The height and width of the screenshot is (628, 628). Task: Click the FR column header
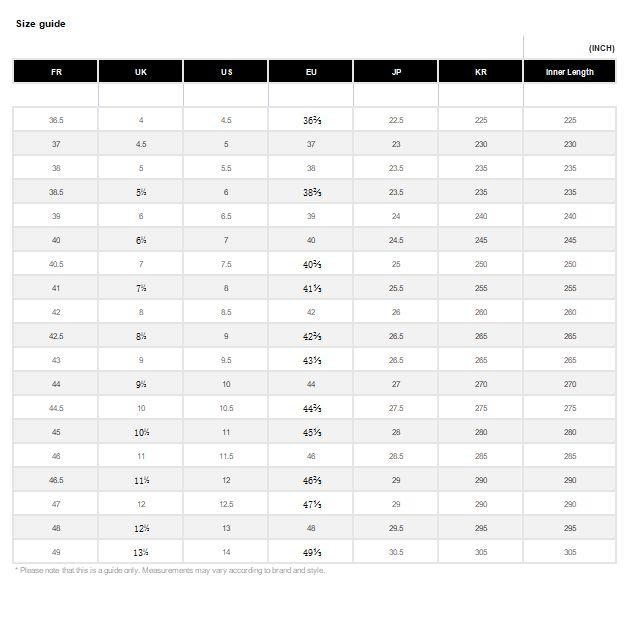(x=56, y=72)
